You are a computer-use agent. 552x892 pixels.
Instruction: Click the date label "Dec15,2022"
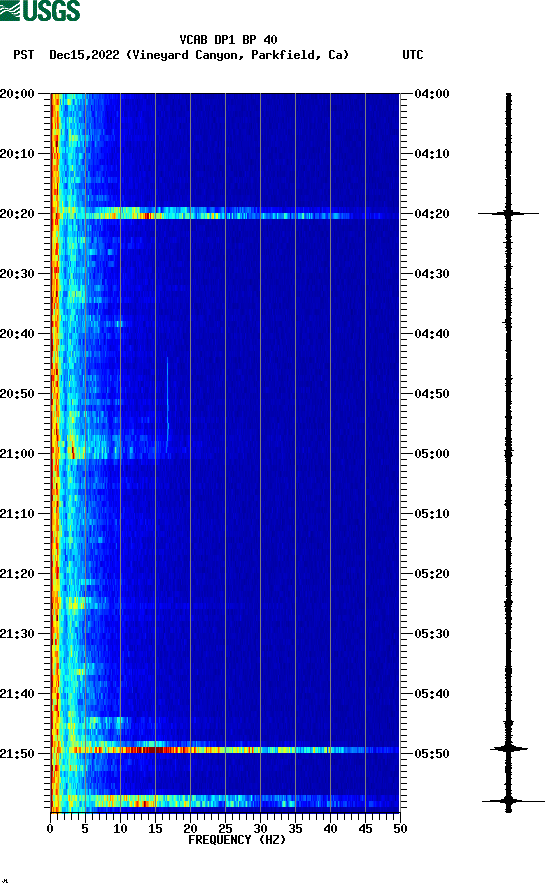pyautogui.click(x=84, y=55)
